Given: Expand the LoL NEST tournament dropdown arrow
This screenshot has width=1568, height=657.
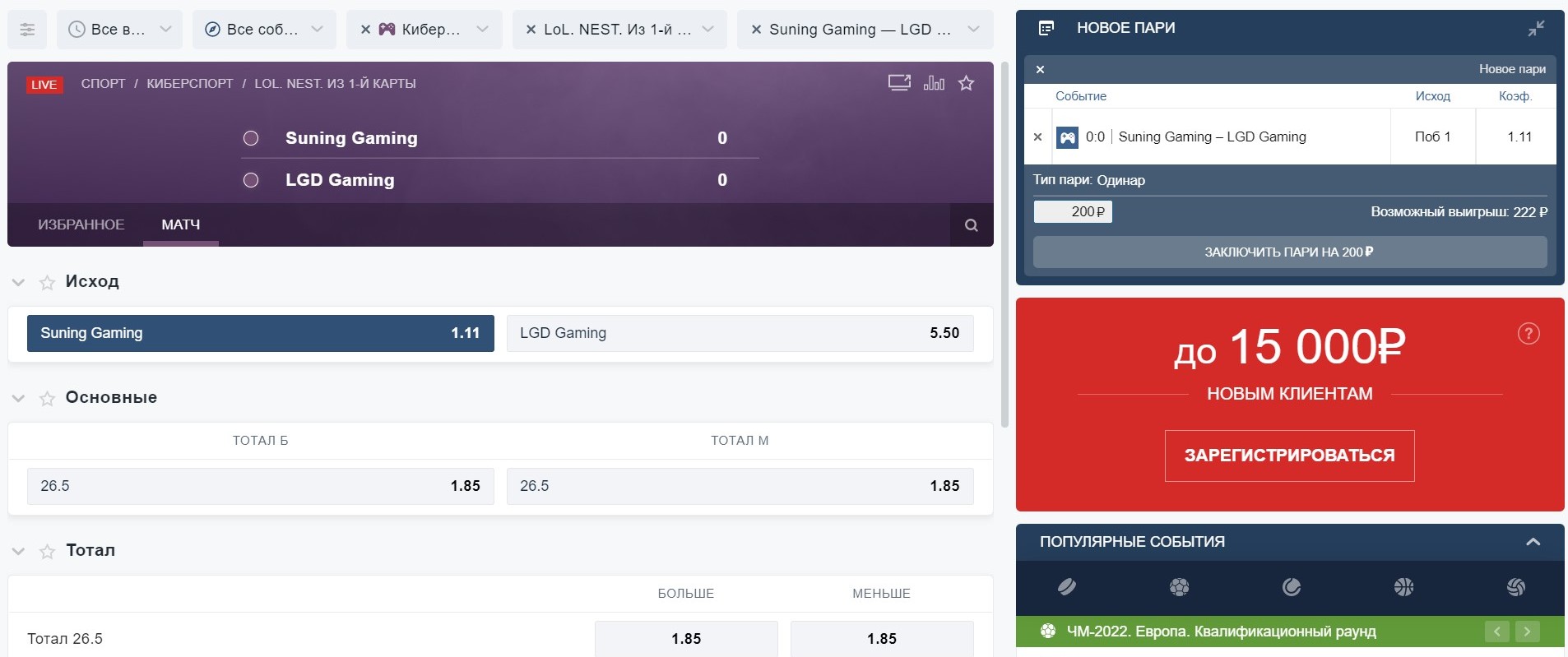Looking at the screenshot, I should pos(707,30).
